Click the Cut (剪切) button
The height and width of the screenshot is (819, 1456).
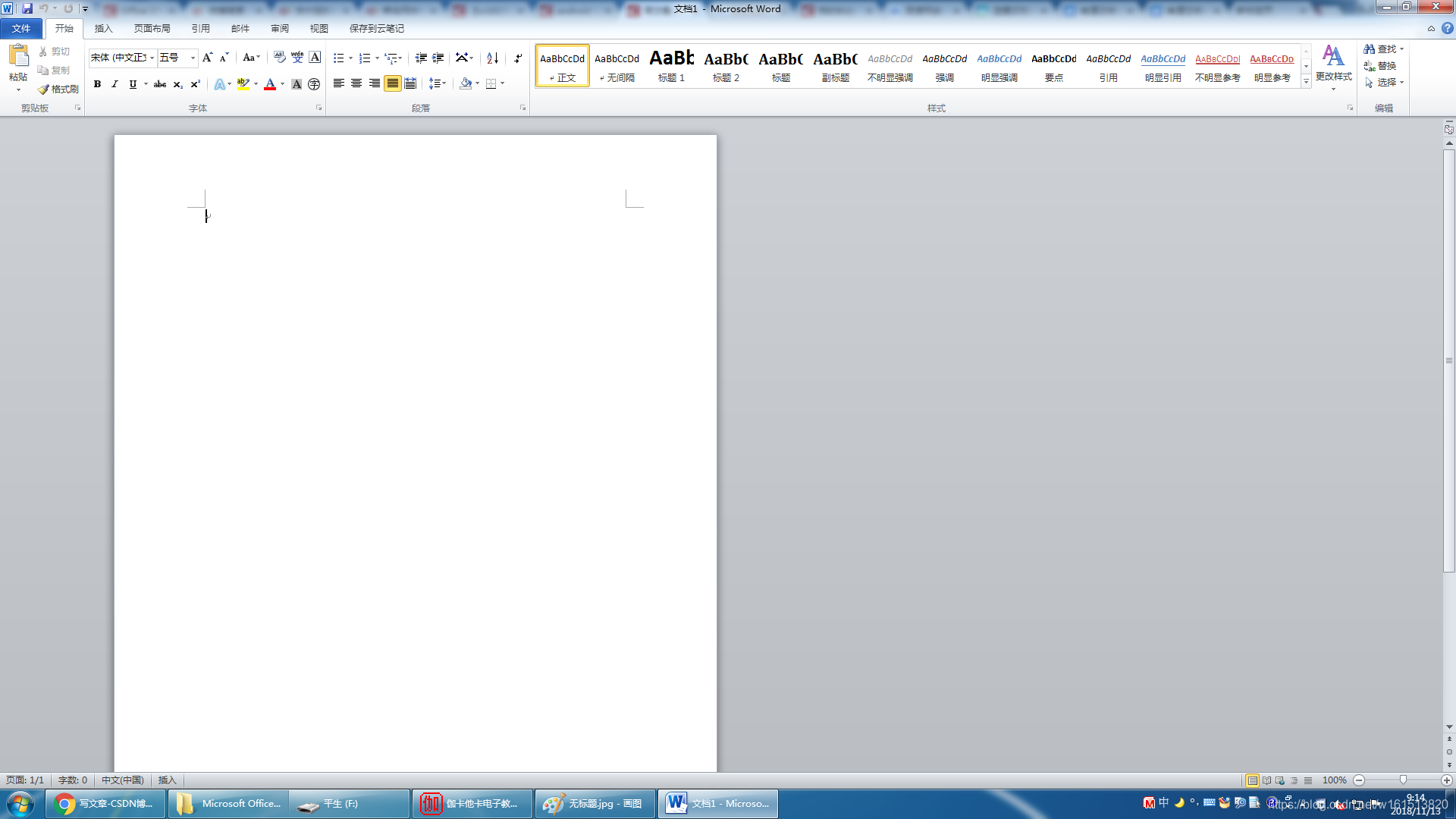[55, 52]
